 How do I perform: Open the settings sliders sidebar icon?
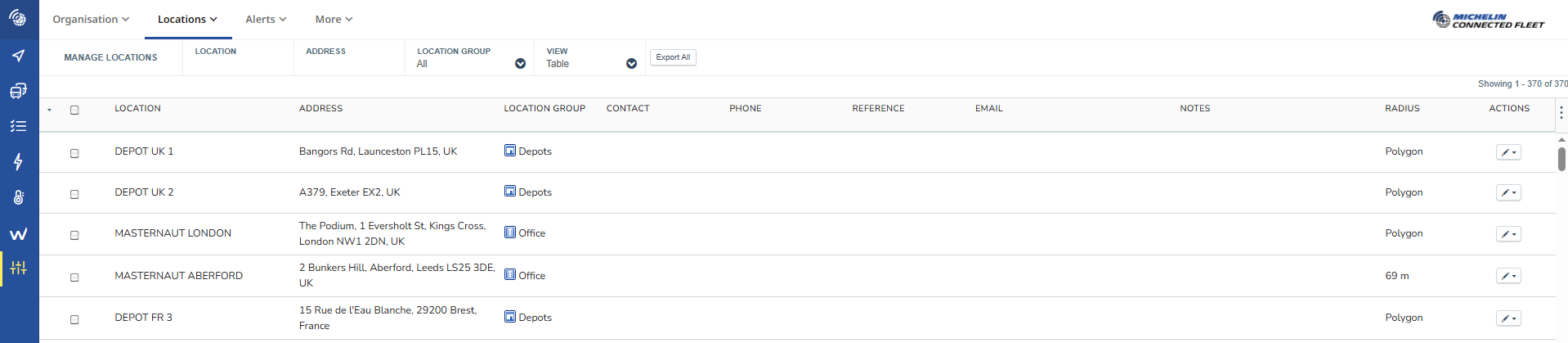coord(18,268)
